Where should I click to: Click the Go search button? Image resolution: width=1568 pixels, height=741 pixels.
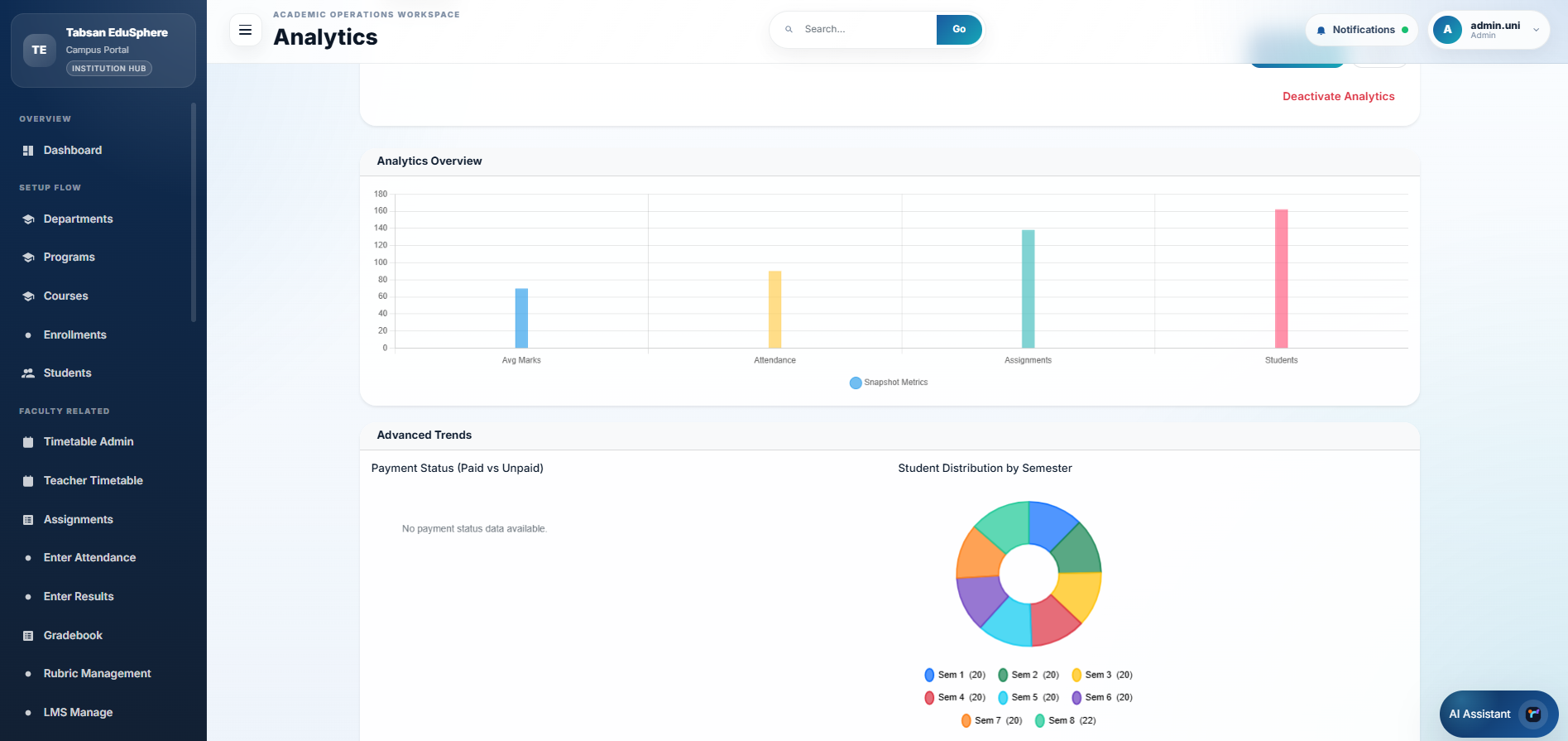[959, 30]
